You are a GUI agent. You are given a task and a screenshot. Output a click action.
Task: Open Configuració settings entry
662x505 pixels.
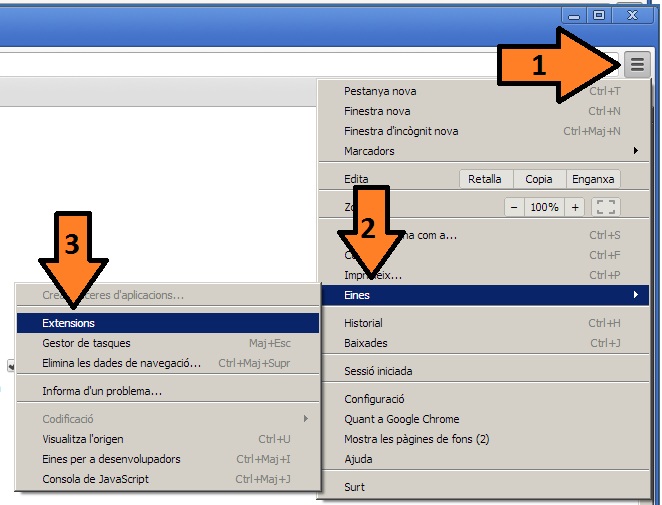click(x=484, y=399)
